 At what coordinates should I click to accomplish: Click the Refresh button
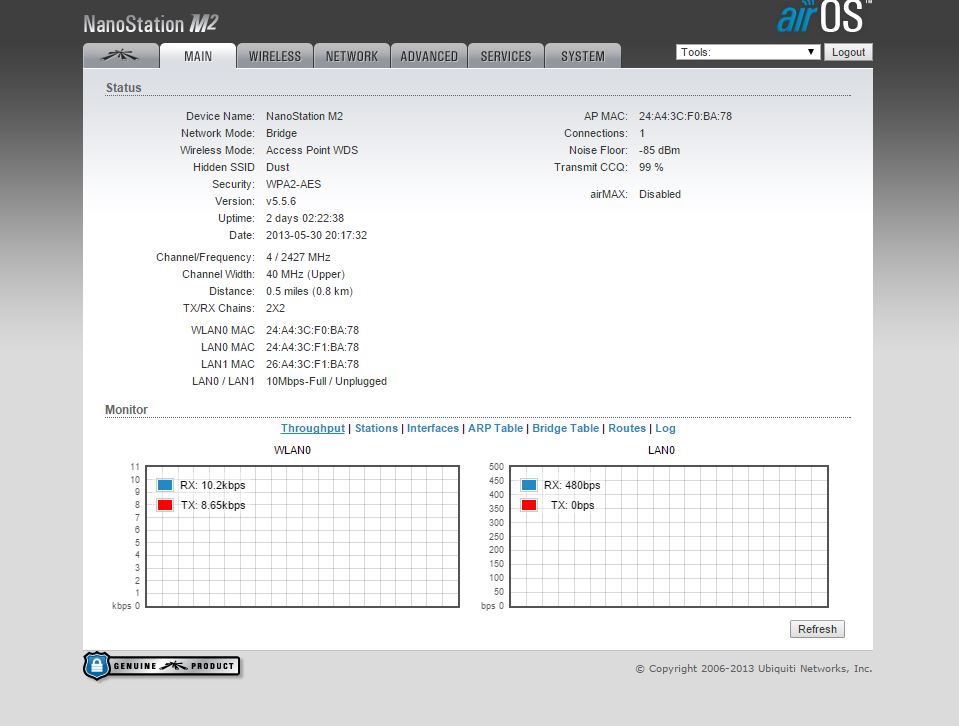[x=817, y=629]
